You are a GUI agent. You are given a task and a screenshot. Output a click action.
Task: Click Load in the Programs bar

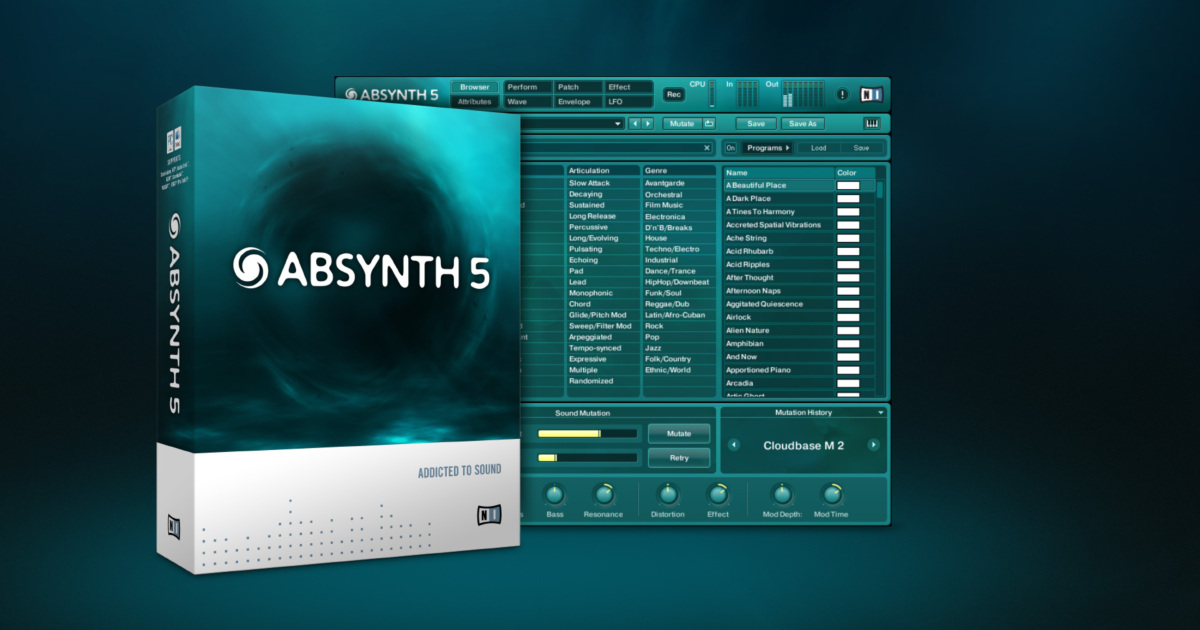818,148
